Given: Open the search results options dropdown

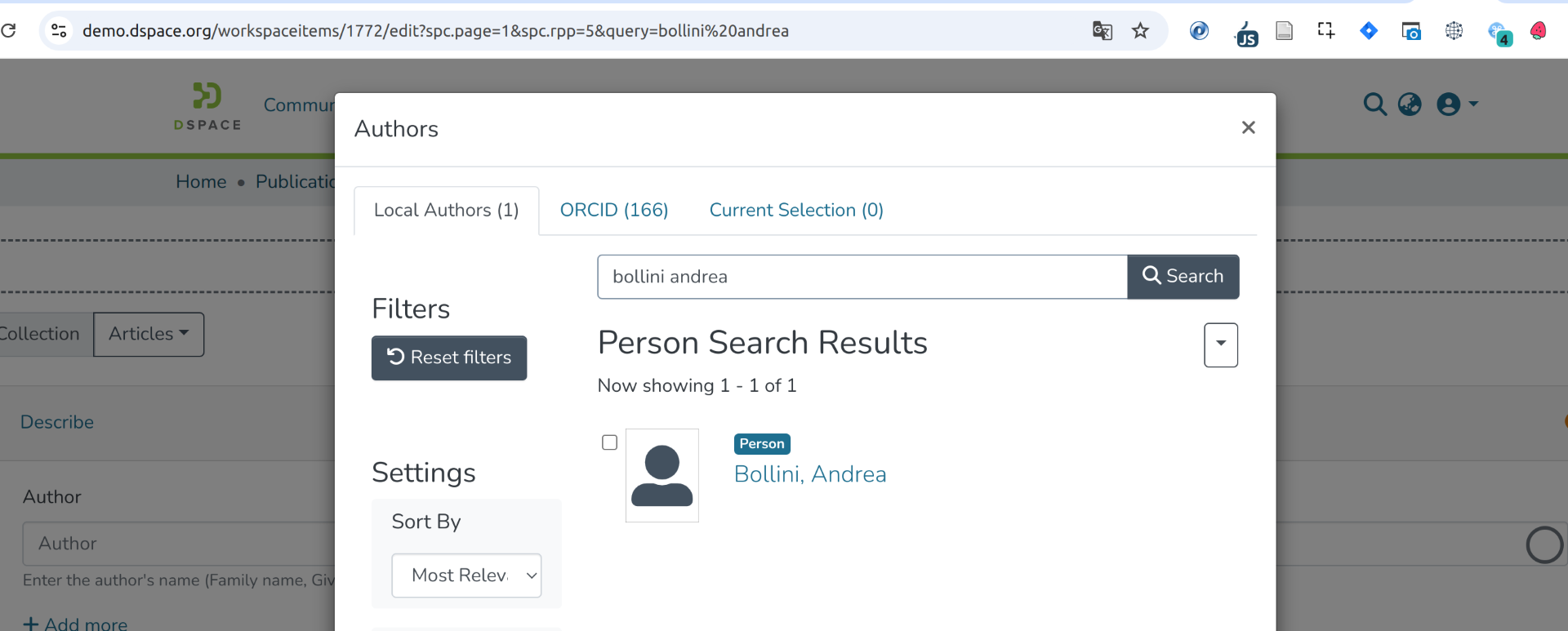Looking at the screenshot, I should (x=1220, y=344).
